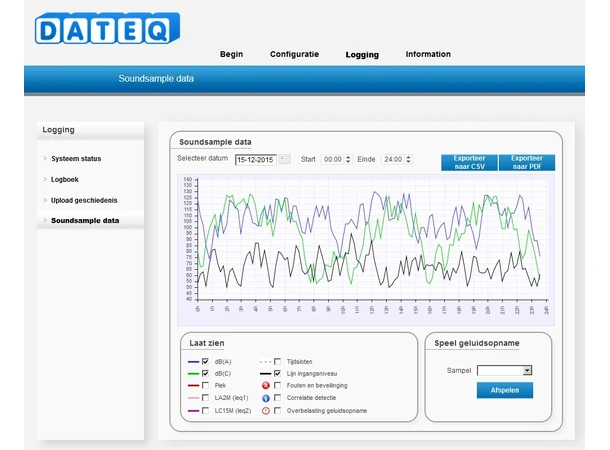Open the Sampel dropdown
This screenshot has height=450, width=610.
click(x=504, y=370)
